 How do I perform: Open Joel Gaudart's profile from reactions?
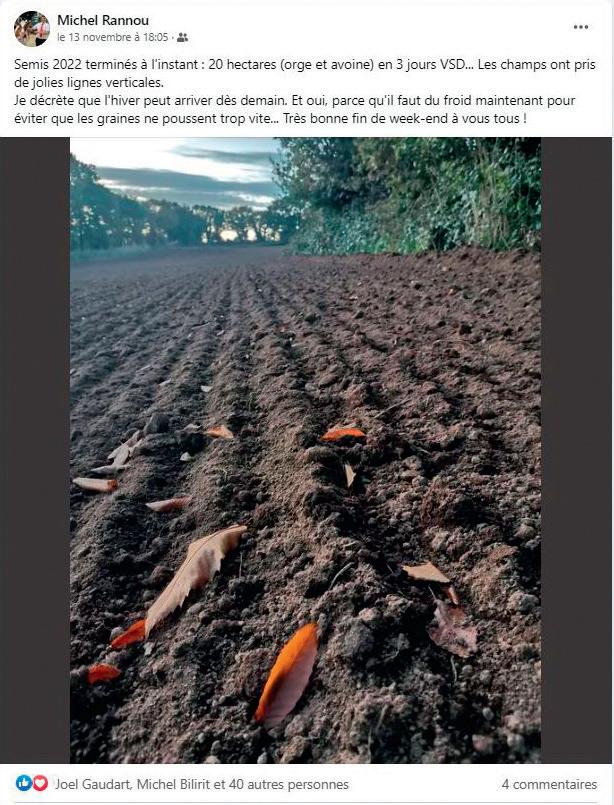click(x=93, y=784)
